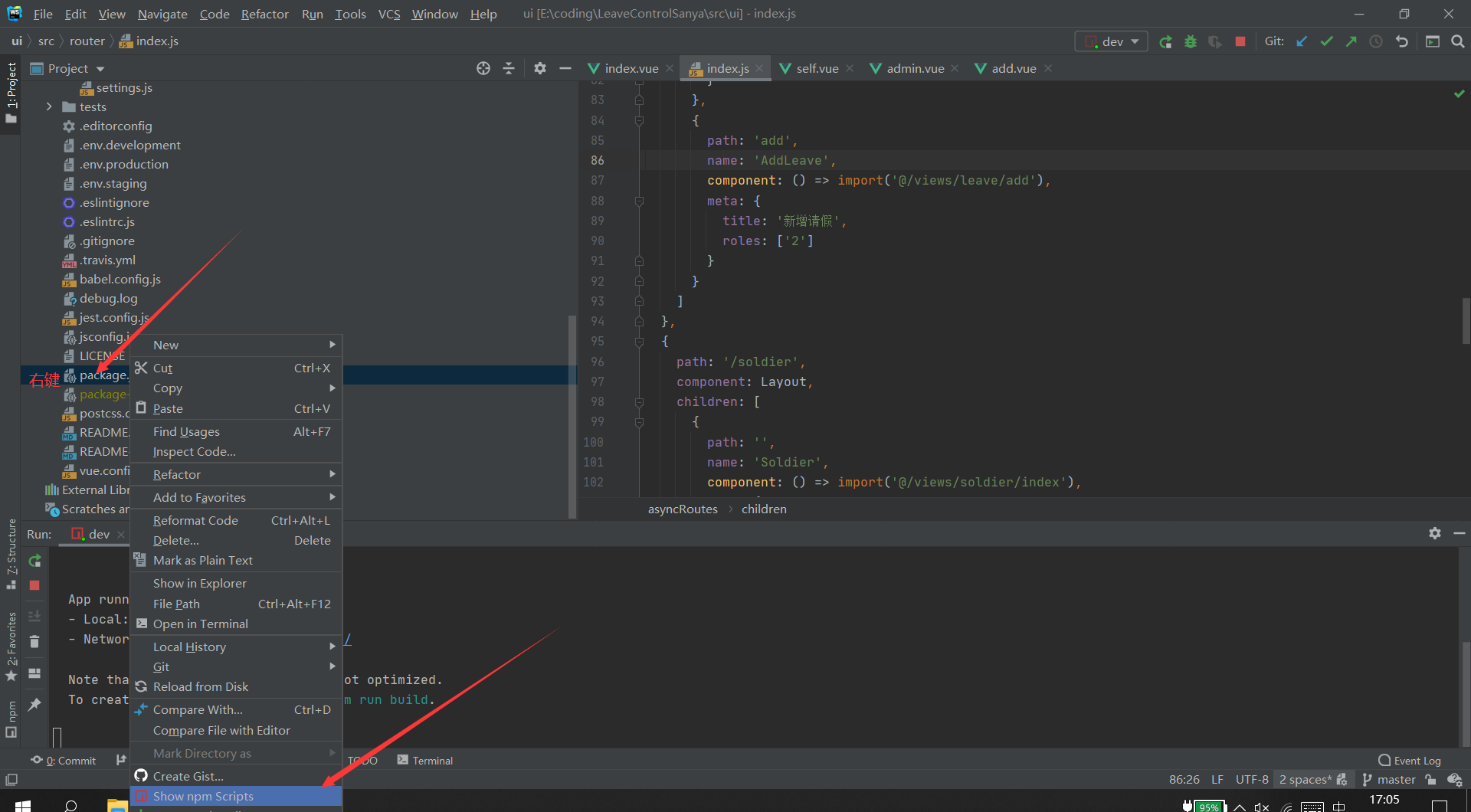
Task: Click locate file target icon in Project panel
Action: (x=483, y=68)
